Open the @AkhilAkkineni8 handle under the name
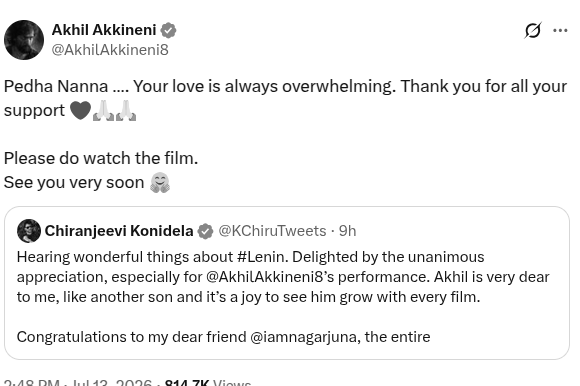580x386 pixels. point(110,50)
